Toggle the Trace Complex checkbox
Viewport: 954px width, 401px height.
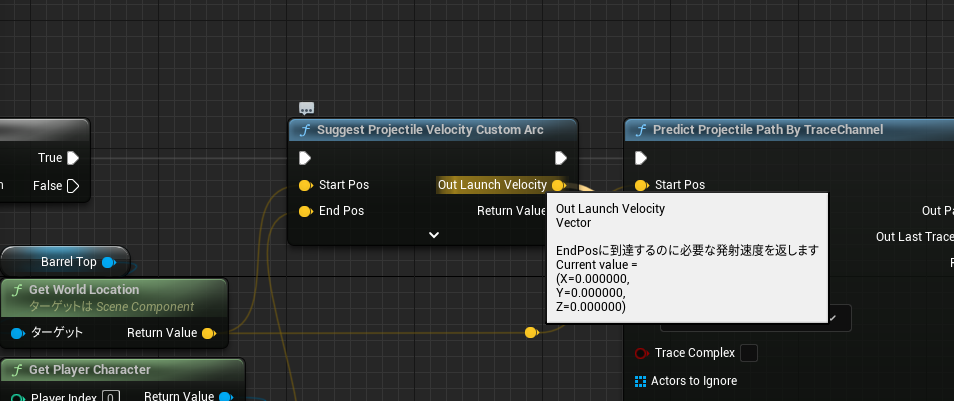click(749, 353)
